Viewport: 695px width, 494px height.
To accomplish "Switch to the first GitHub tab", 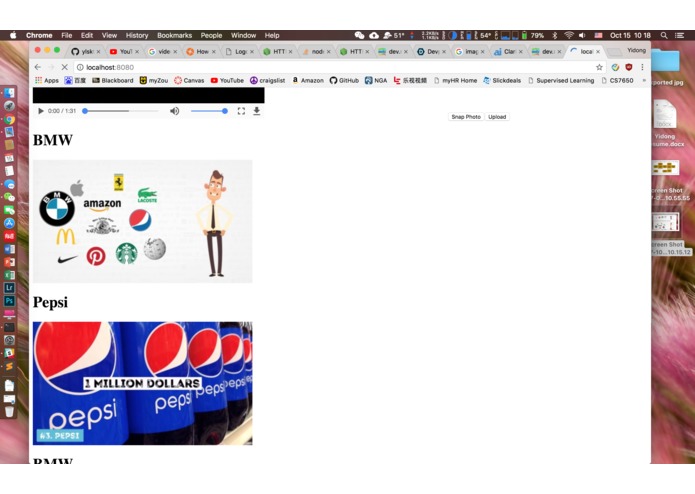I will [85, 52].
